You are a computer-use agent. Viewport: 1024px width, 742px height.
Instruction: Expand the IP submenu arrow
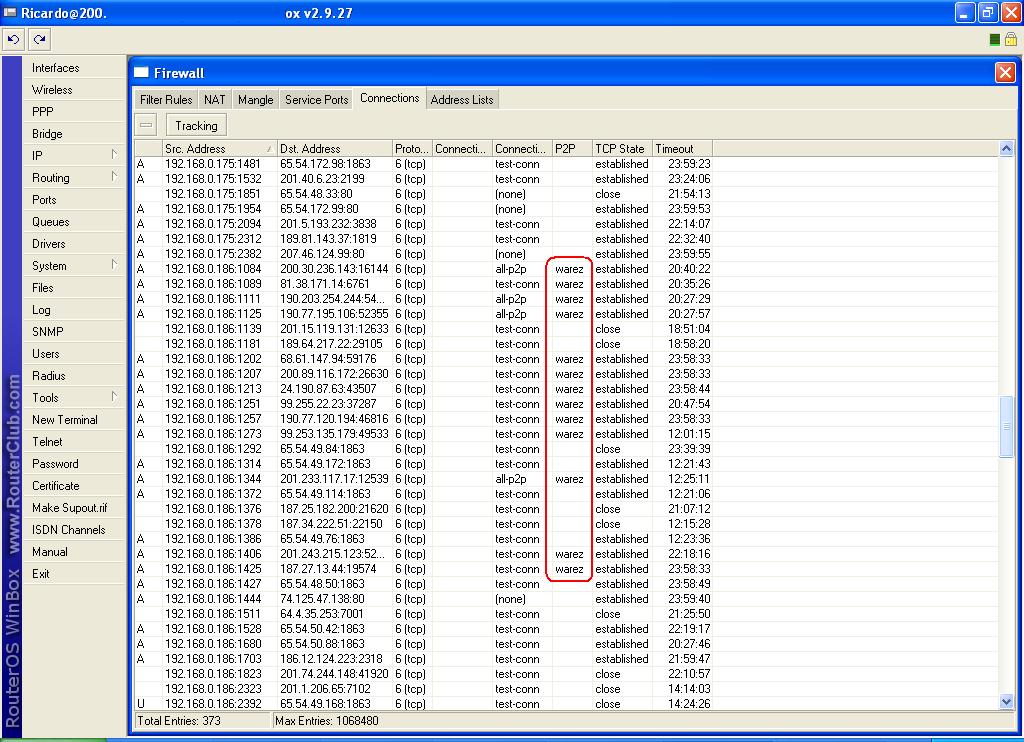click(x=114, y=155)
